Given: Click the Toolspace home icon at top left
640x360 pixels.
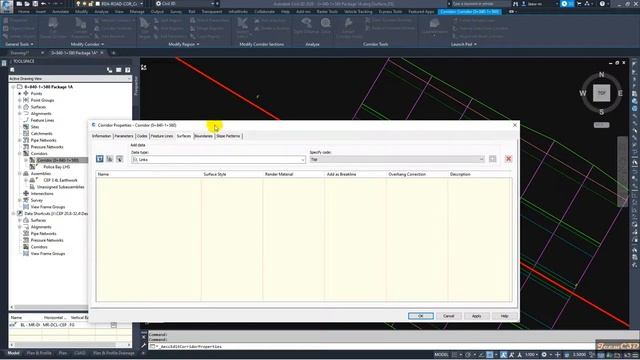Looking at the screenshot, I should (12, 70).
